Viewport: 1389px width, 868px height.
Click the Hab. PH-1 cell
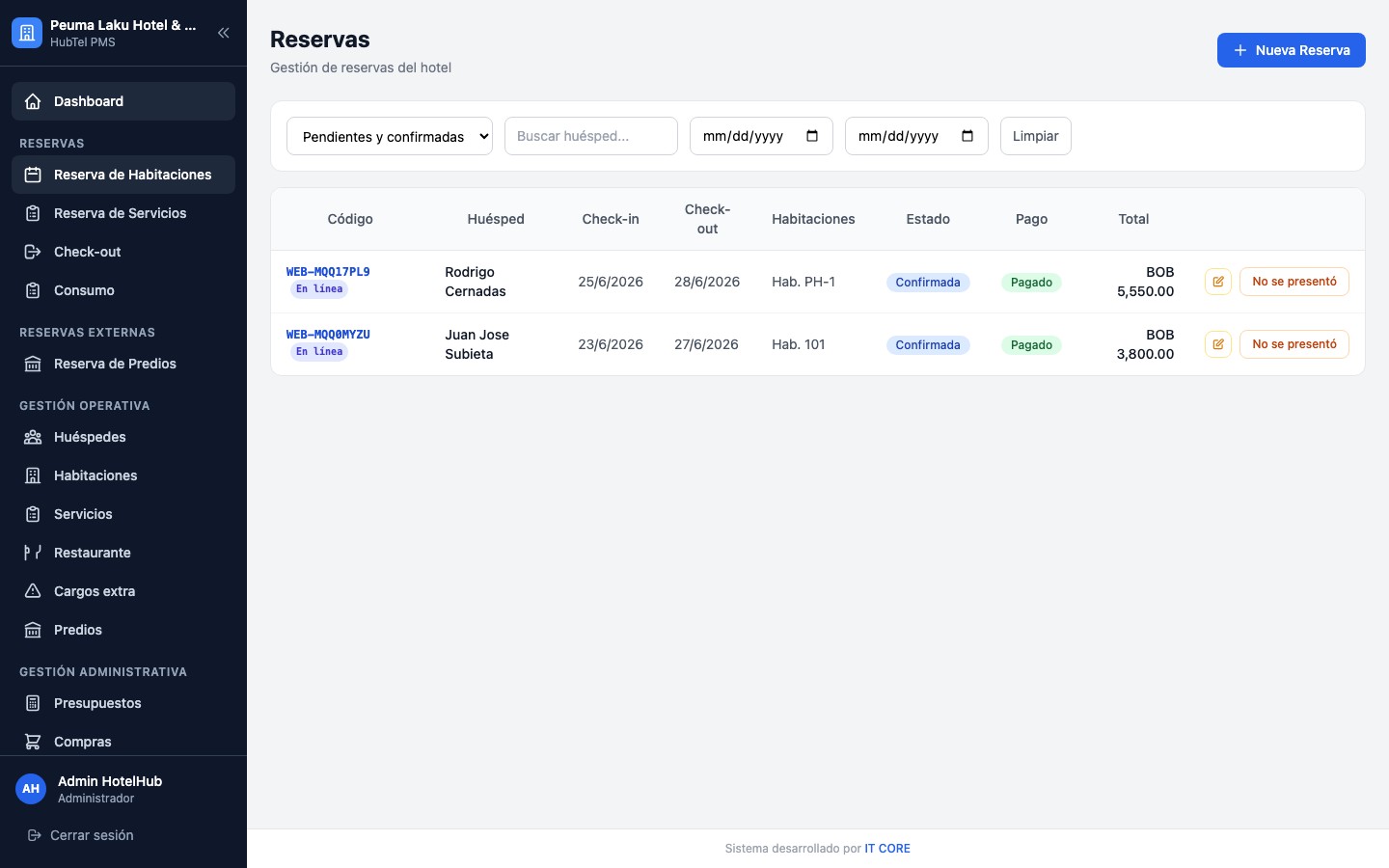pos(803,282)
